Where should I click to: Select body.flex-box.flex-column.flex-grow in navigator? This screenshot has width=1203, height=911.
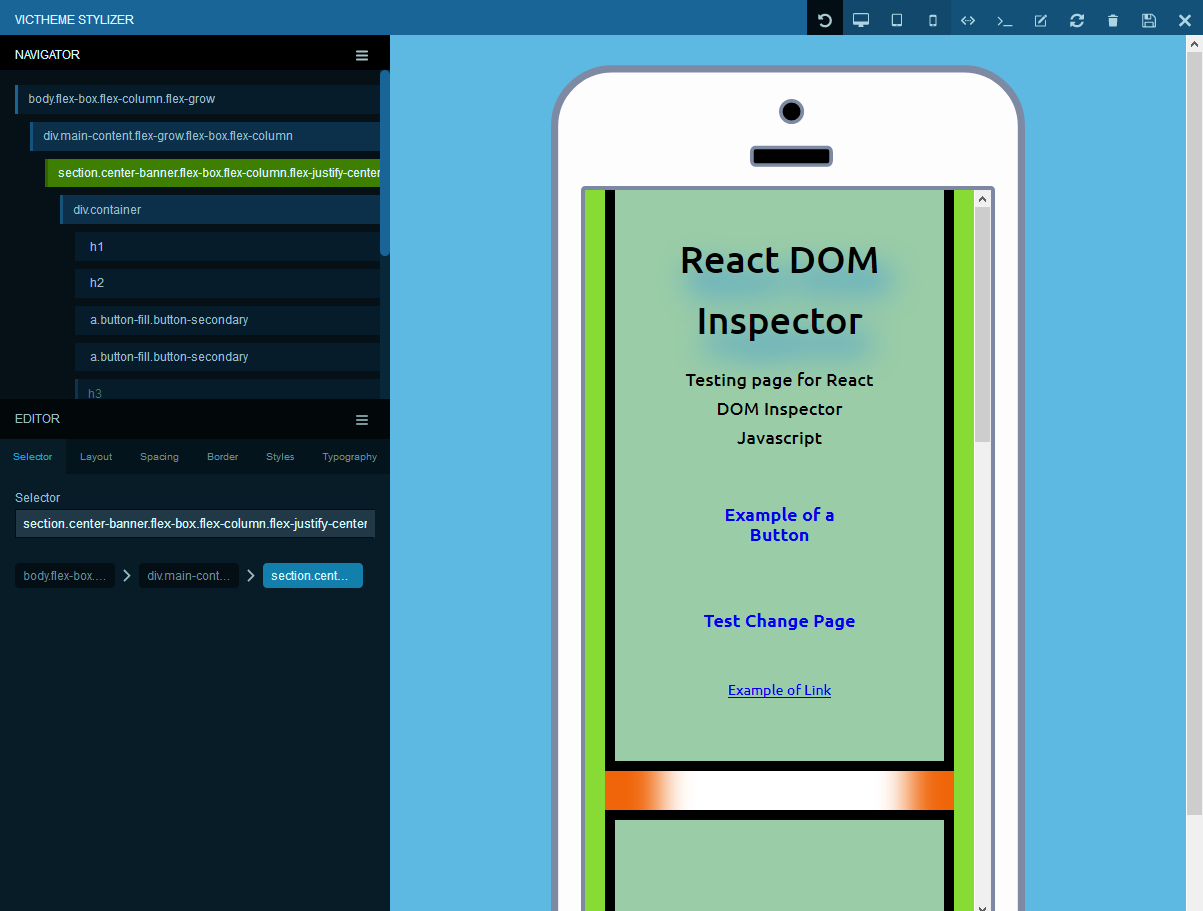(x=198, y=99)
